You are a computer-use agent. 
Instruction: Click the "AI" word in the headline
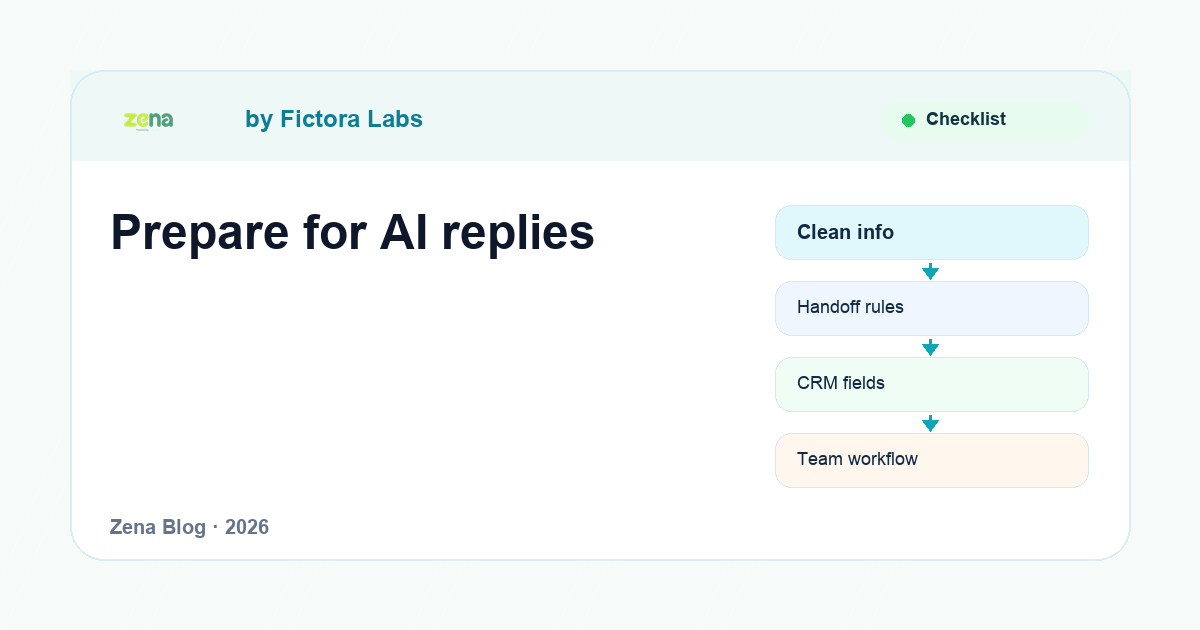click(x=402, y=232)
